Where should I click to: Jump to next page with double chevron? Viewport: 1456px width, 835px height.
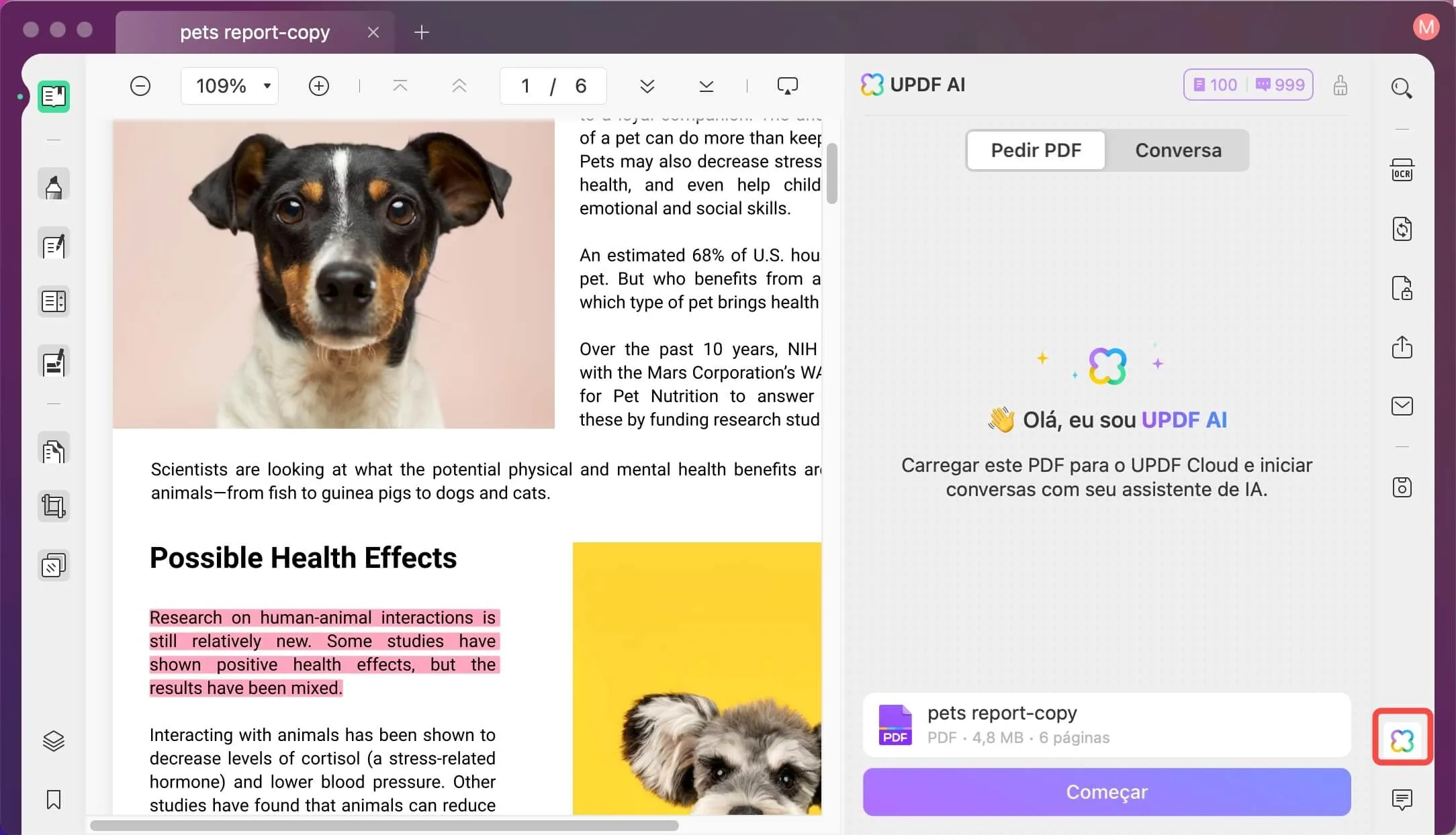tap(647, 86)
